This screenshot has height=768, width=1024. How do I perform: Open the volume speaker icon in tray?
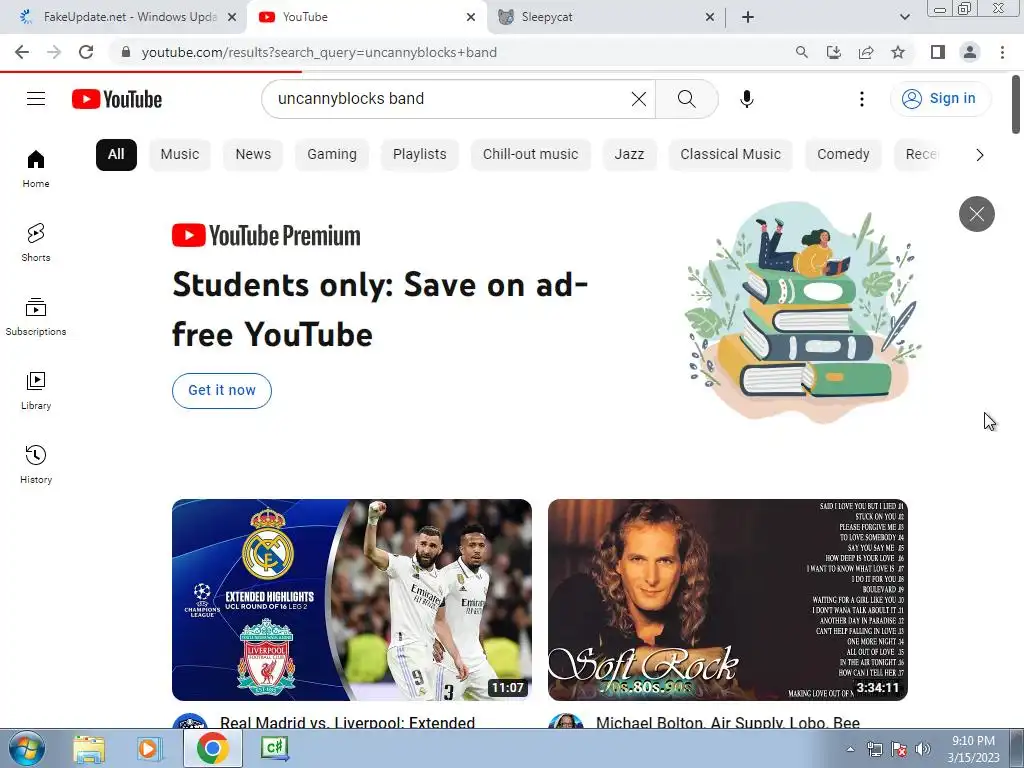click(923, 750)
